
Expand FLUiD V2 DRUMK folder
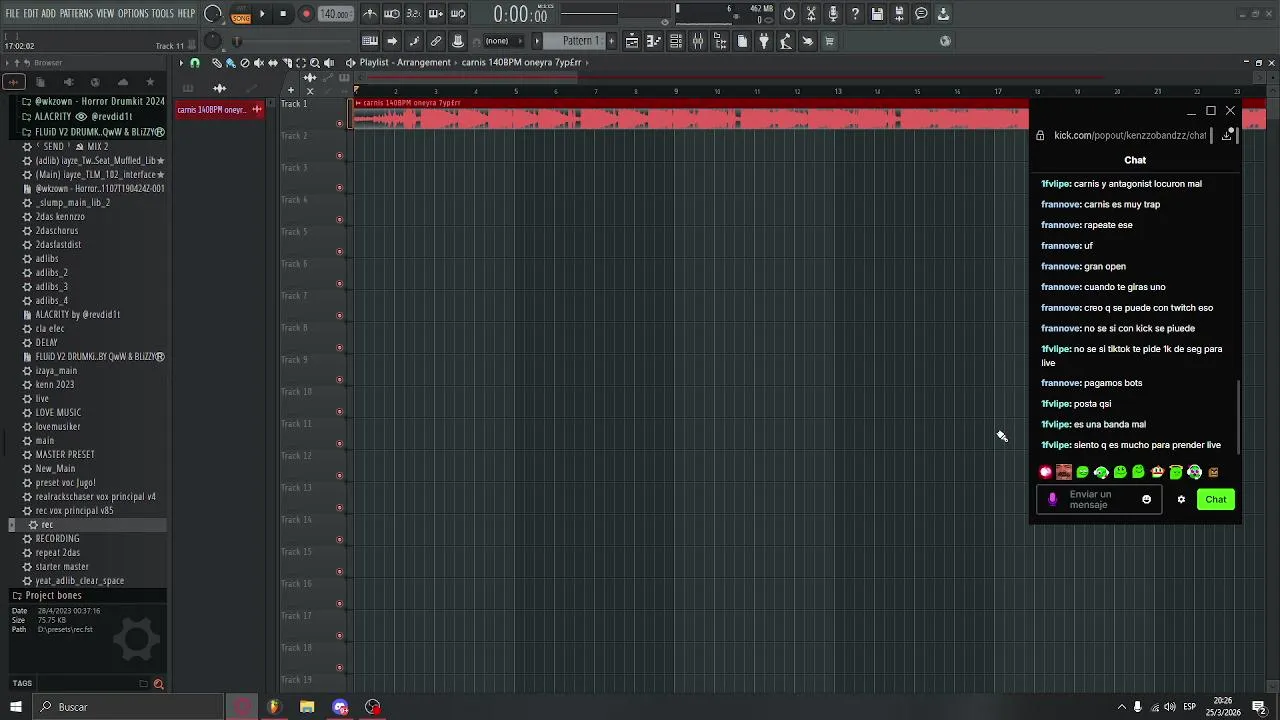click(x=91, y=131)
